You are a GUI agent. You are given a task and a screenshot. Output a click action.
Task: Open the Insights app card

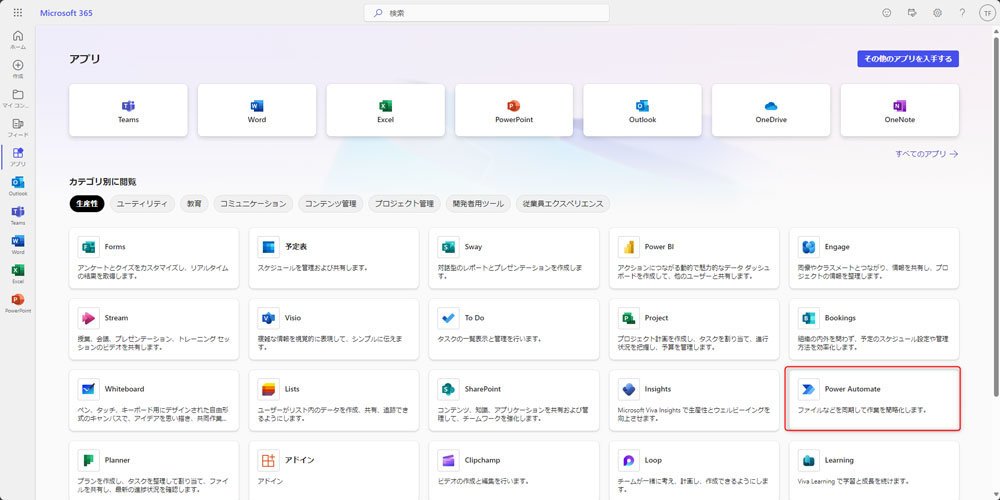click(694, 401)
